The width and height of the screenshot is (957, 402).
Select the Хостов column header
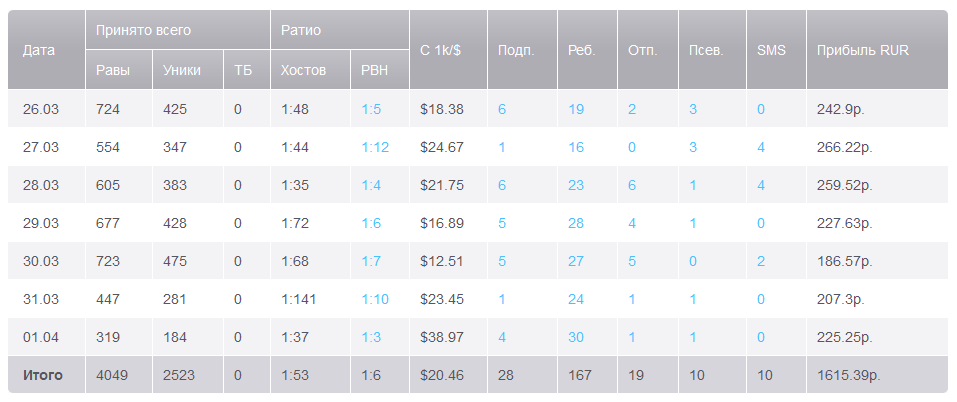(303, 70)
